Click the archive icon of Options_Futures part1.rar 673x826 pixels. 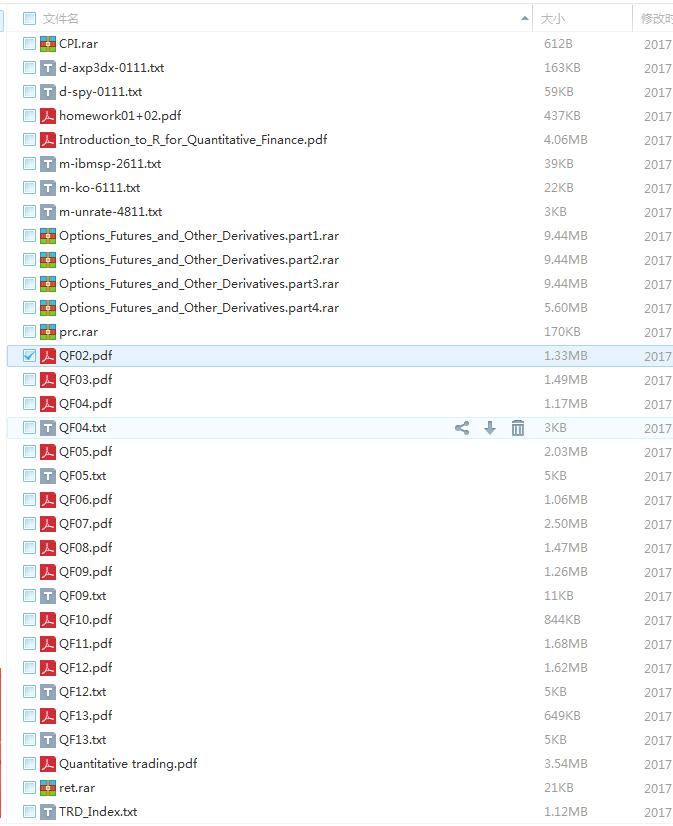tap(48, 236)
